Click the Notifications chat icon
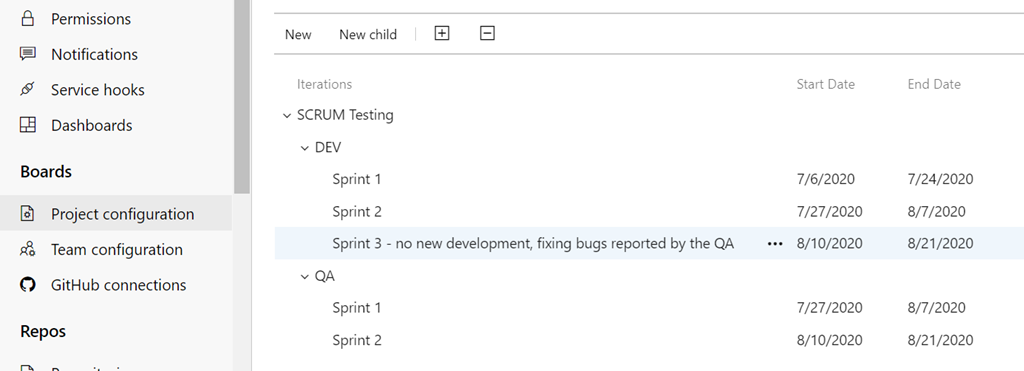 [27, 54]
